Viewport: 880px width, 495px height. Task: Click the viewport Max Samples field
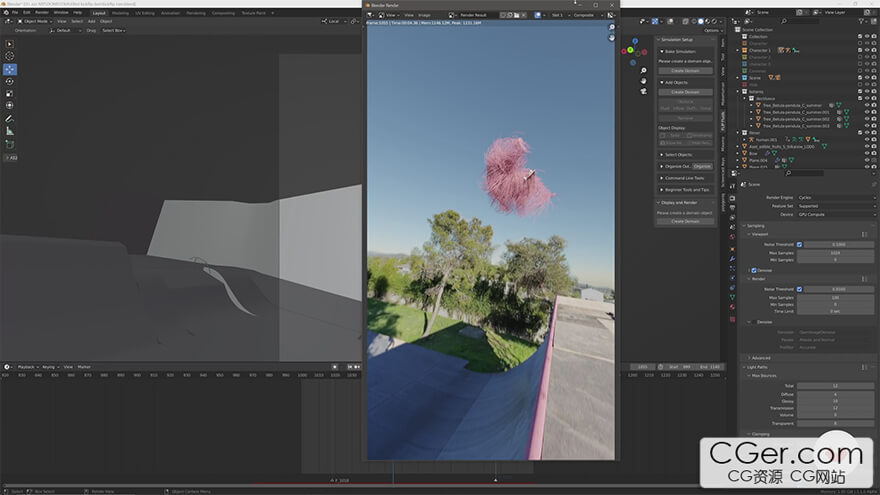click(834, 252)
